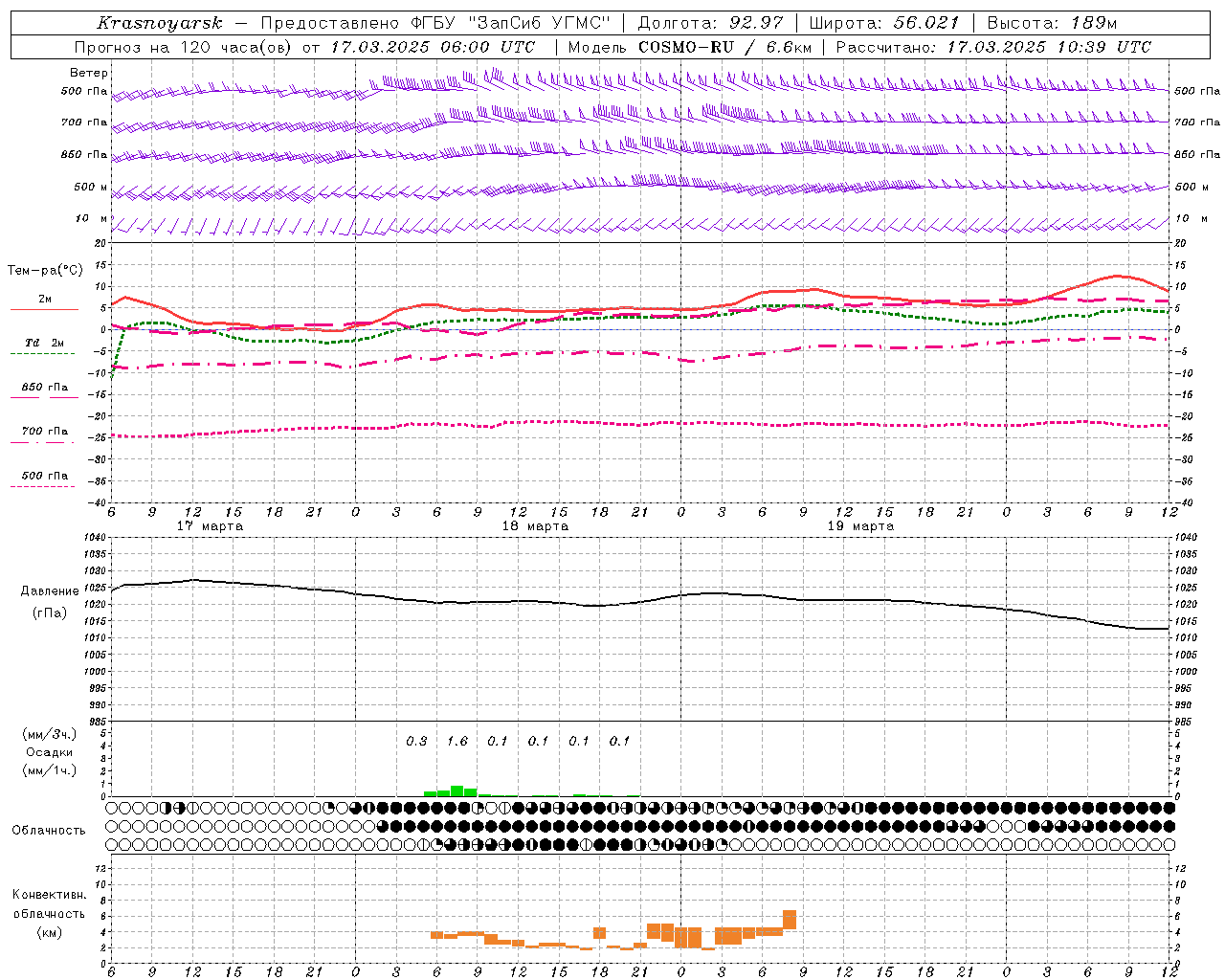The image size is (1225, 980).
Task: Click the "1.6" precipitation amount value
Action: click(457, 741)
